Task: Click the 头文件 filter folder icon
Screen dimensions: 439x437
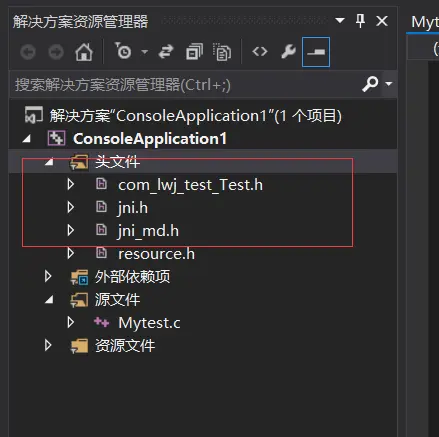Action: click(x=79, y=162)
